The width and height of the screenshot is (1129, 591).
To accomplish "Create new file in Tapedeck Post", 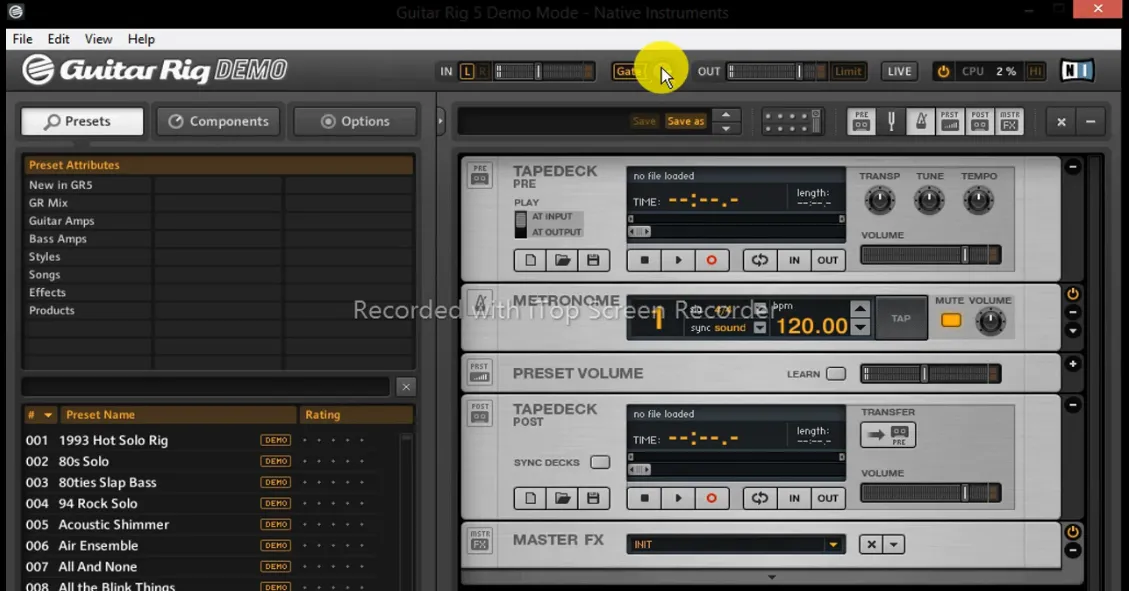I will click(530, 498).
